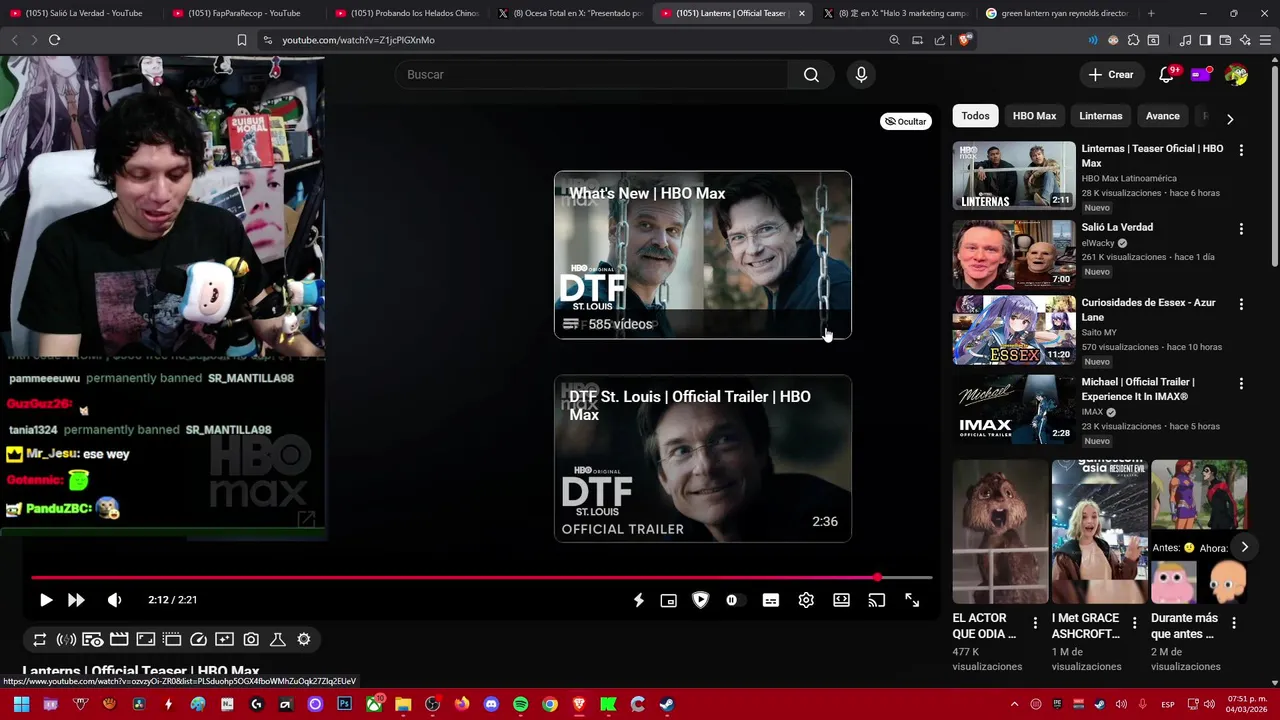Open the player settings gear
1280x720 pixels.
coord(806,600)
